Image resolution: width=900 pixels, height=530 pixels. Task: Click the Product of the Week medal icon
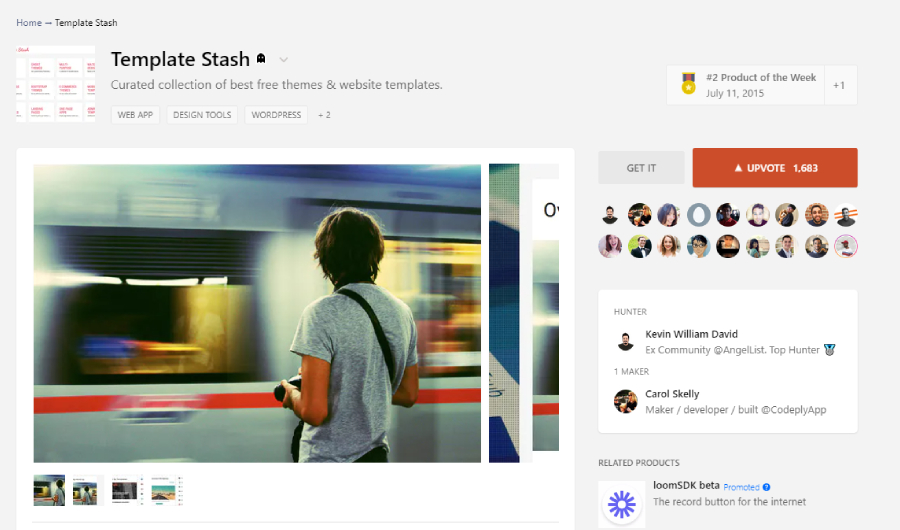tap(688, 84)
